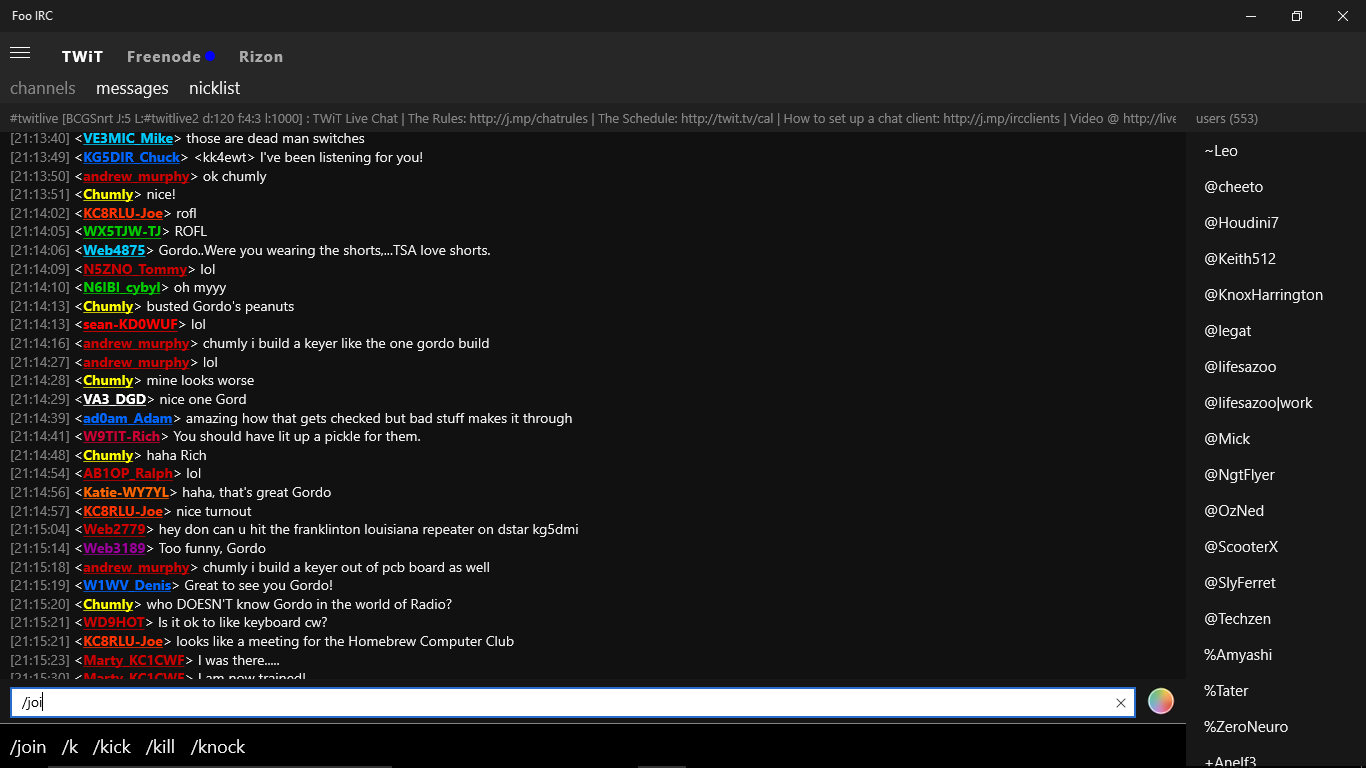
Task: Click andrew_murphy's nickname in chat
Action: [x=135, y=176]
